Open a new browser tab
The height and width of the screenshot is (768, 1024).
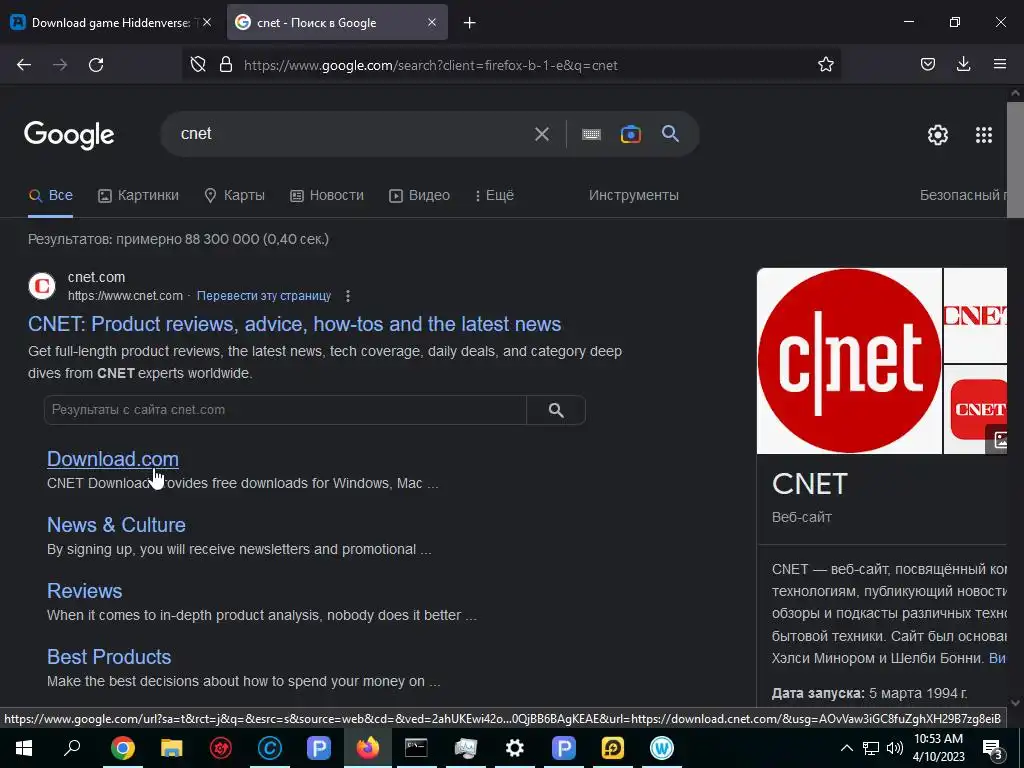470,23
